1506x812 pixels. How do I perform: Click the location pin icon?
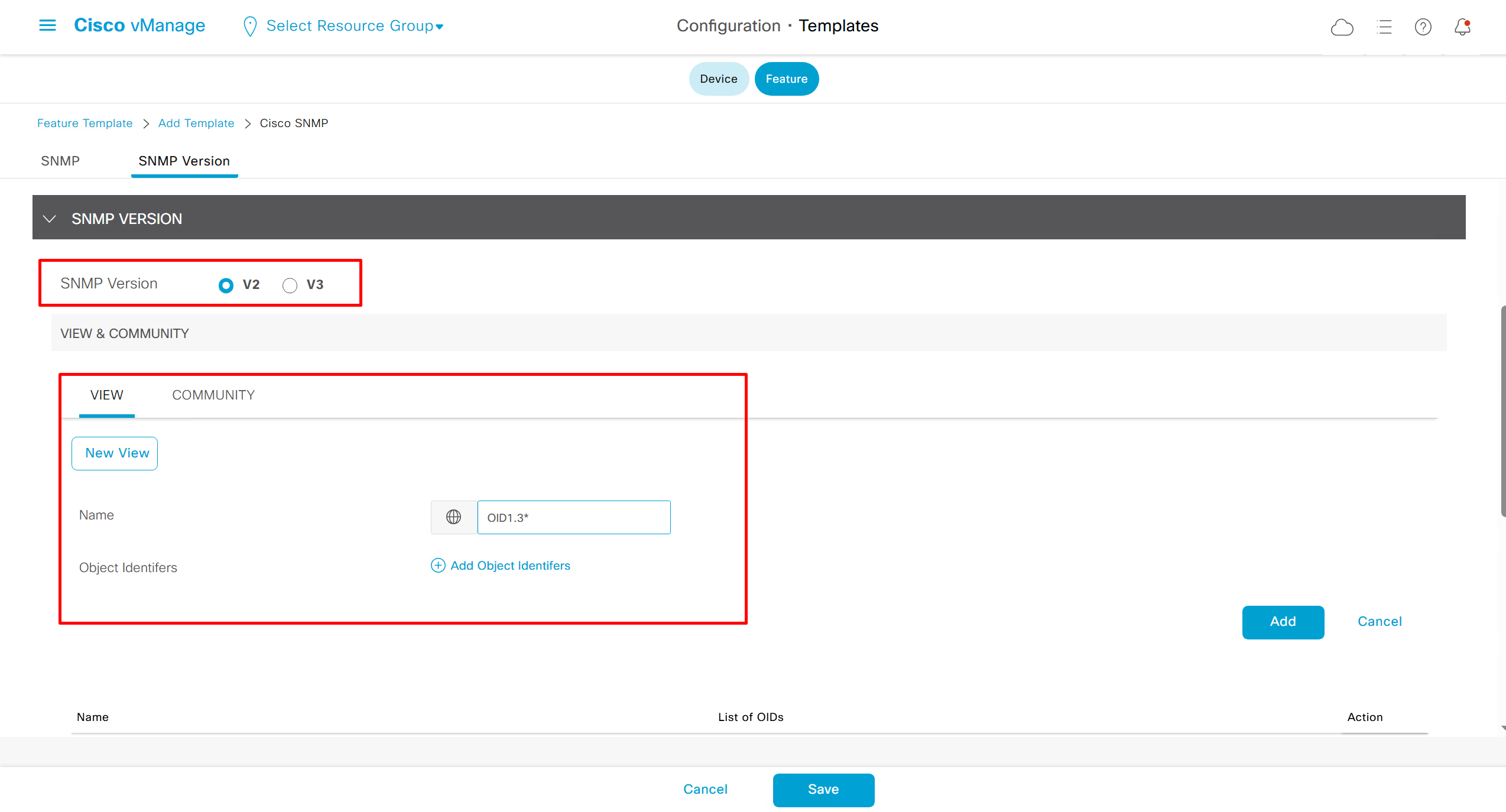[x=249, y=26]
